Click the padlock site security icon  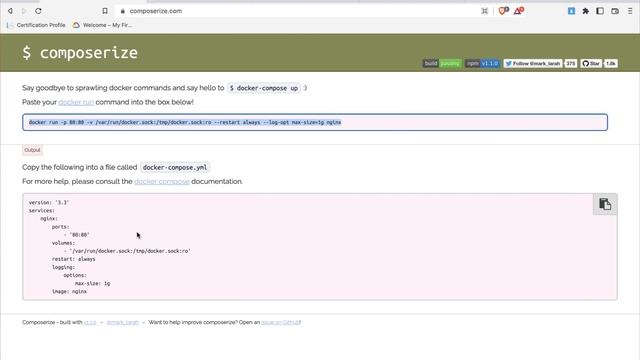122,11
